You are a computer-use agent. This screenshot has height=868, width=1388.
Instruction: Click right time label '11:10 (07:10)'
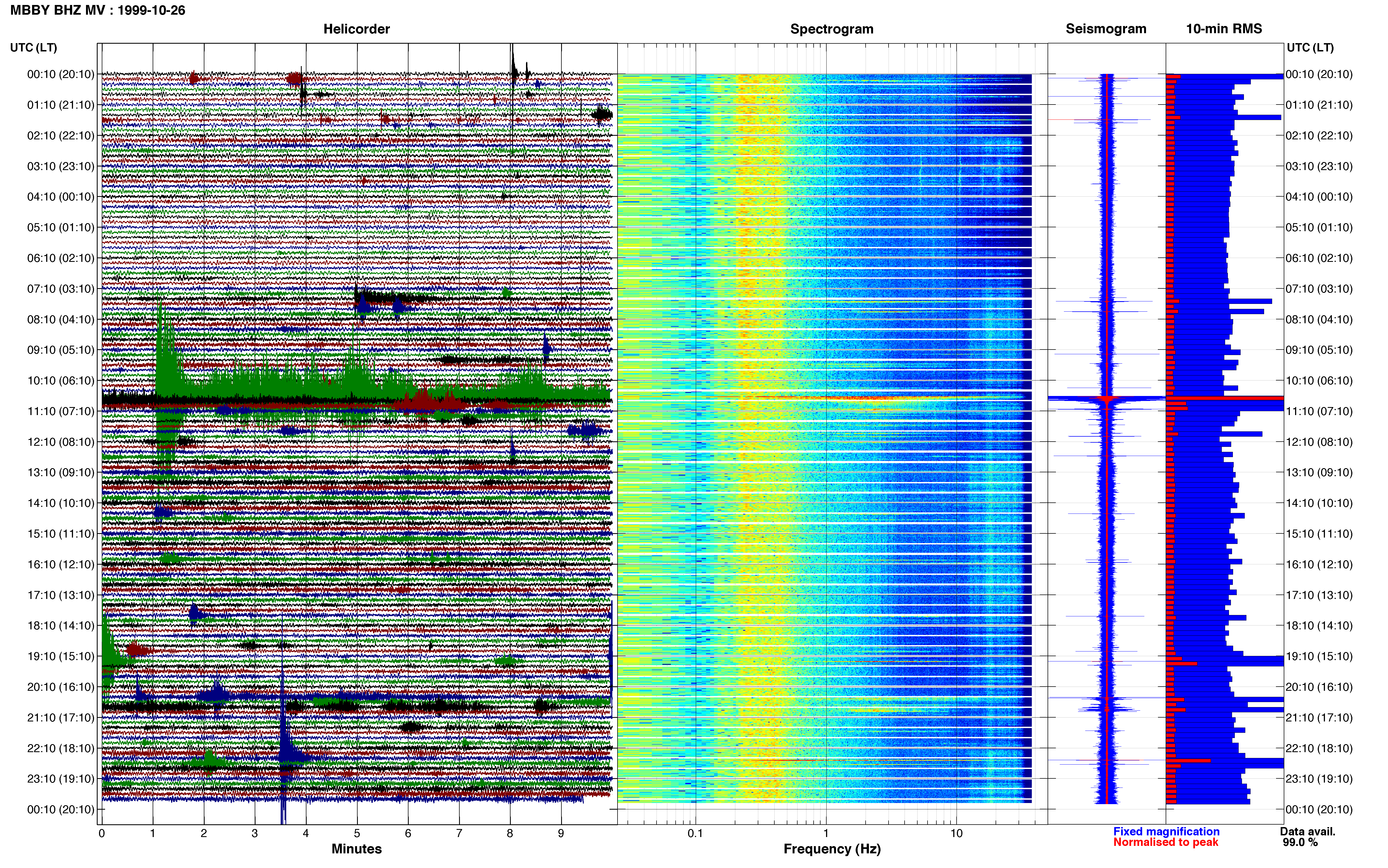pos(1319,411)
